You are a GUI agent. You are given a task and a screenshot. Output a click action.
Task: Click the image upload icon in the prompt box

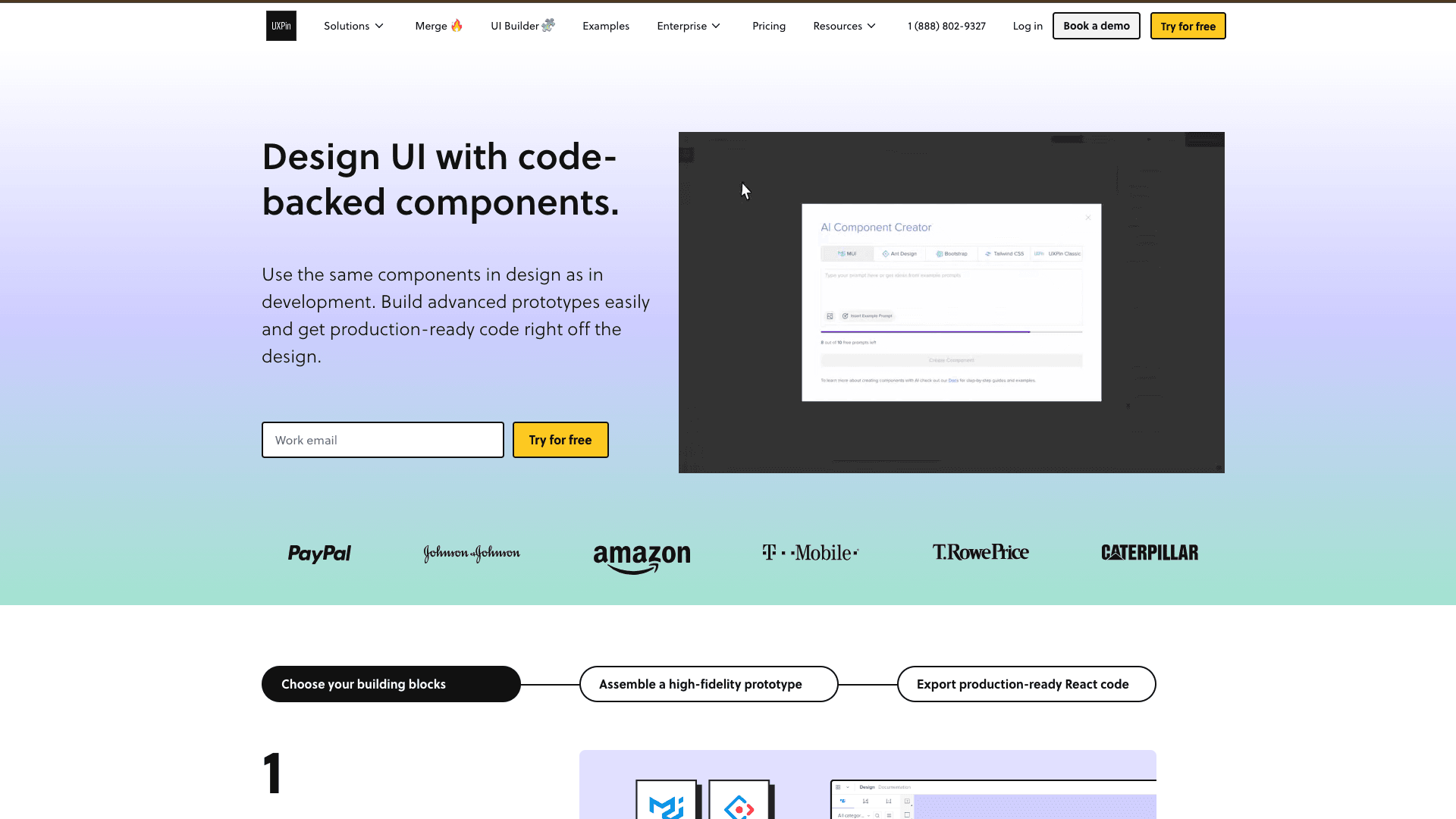pos(830,316)
